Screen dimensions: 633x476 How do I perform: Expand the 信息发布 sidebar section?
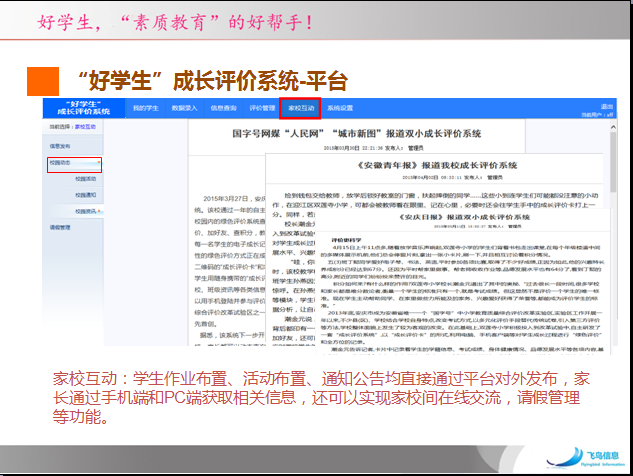pyautogui.click(x=62, y=145)
